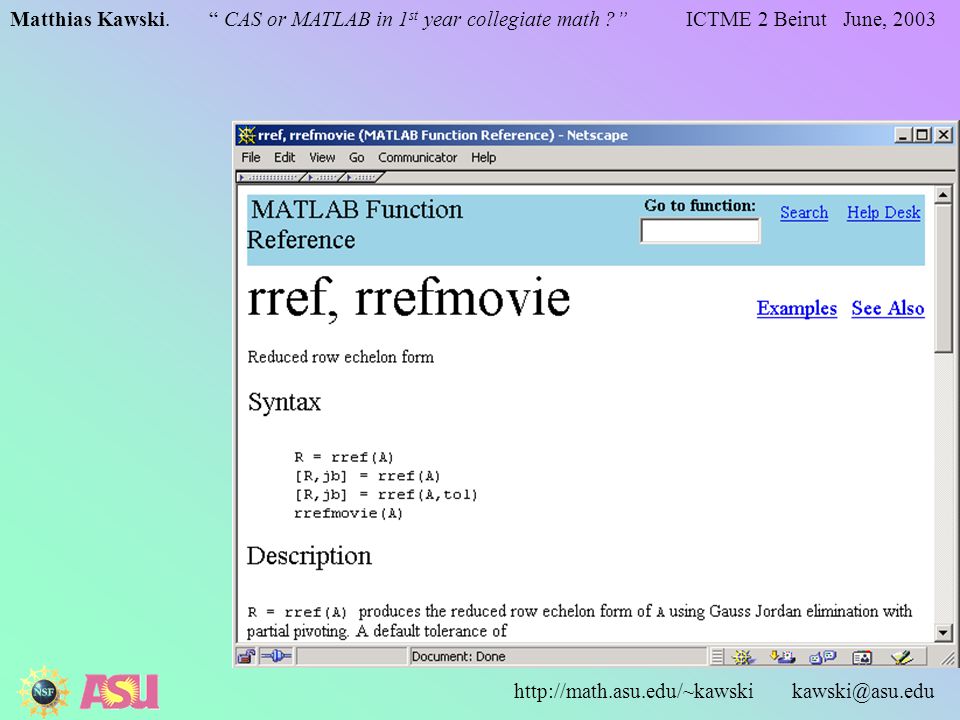Open the View menu
Viewport: 960px width, 720px height.
coord(322,157)
